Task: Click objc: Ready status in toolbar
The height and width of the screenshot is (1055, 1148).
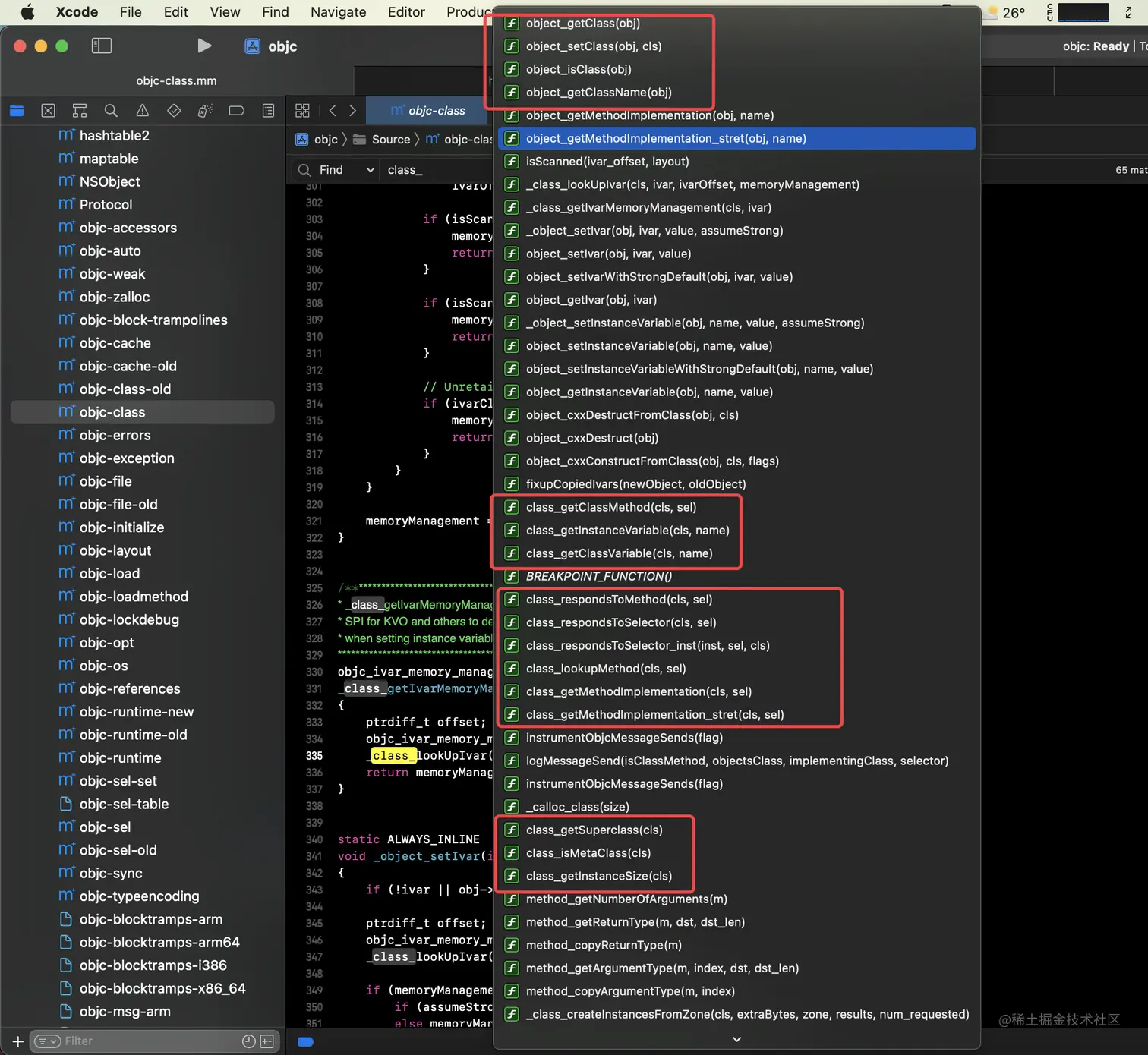Action: [x=1096, y=46]
